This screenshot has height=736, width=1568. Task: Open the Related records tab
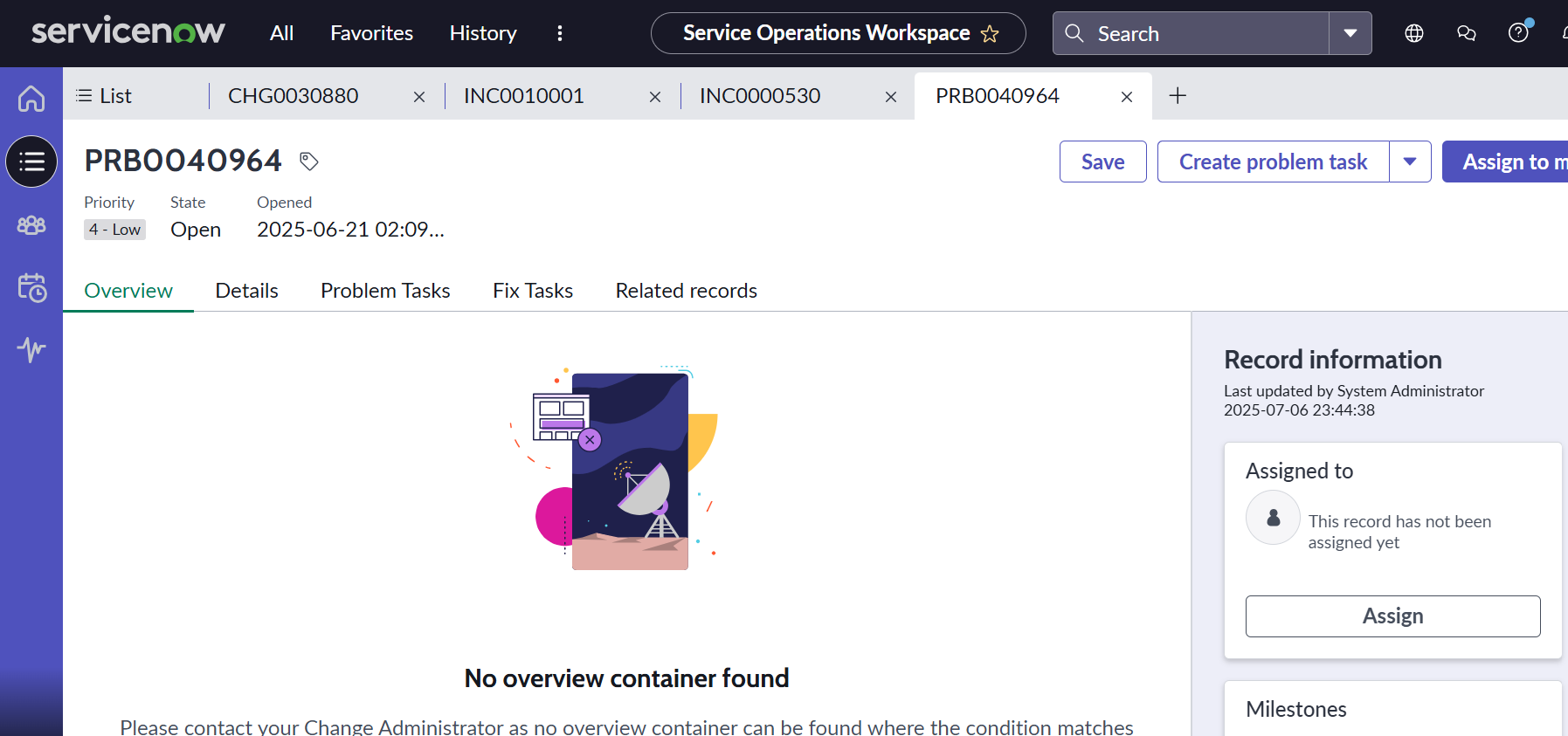(x=687, y=291)
